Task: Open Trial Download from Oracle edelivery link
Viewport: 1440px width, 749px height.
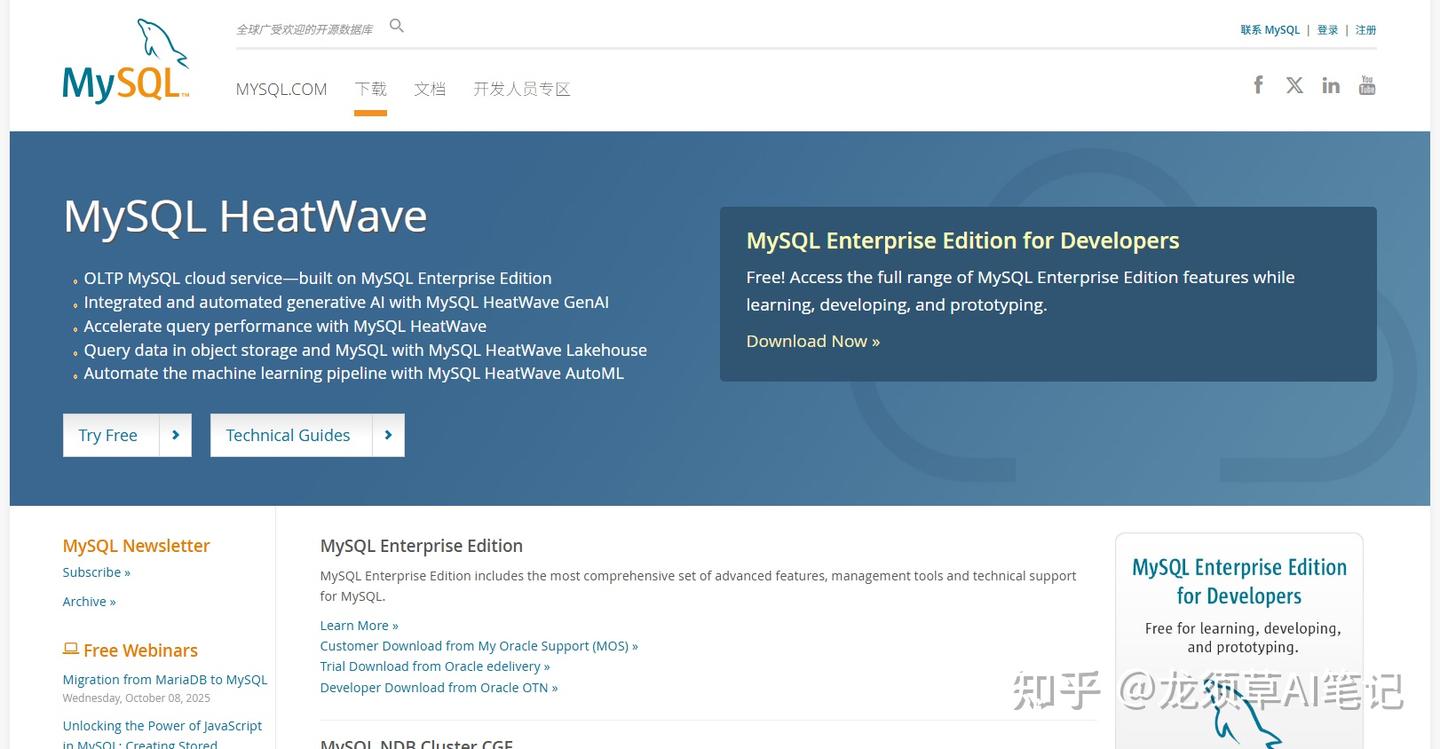Action: coord(435,666)
